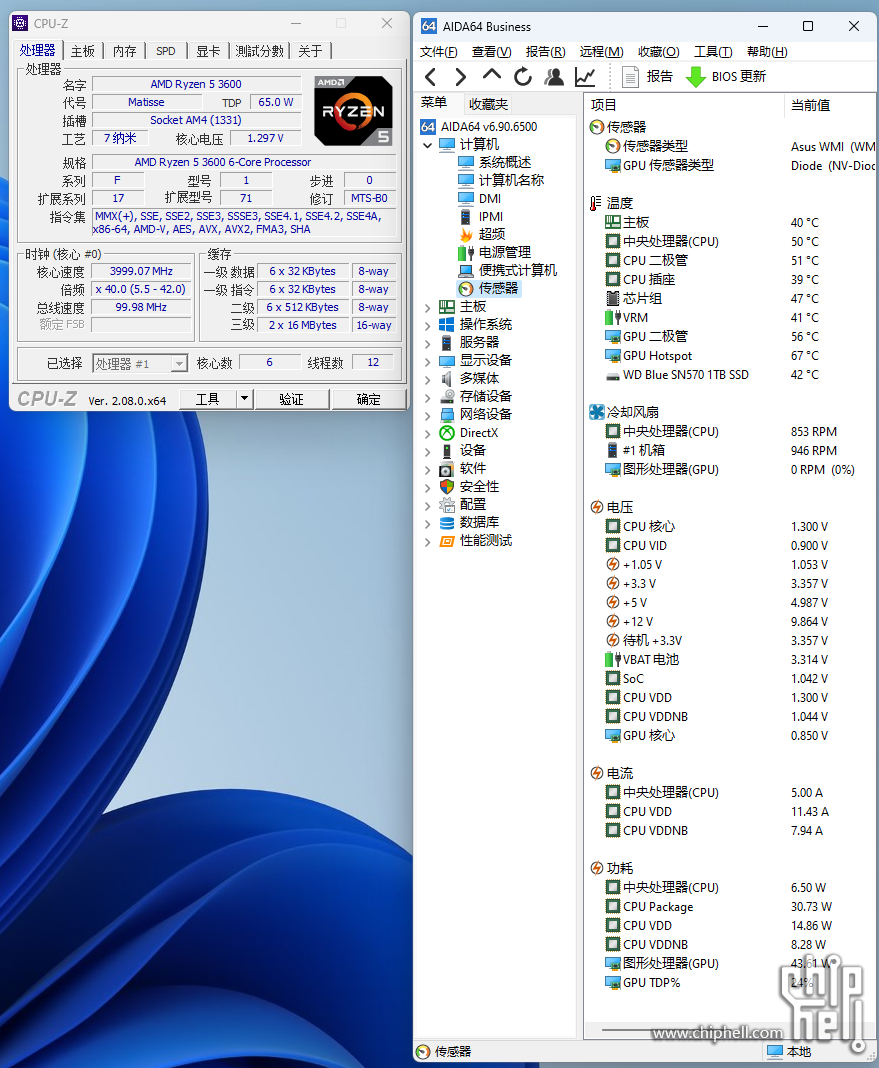
Task: Click the 数据库 database icon
Action: pos(447,522)
